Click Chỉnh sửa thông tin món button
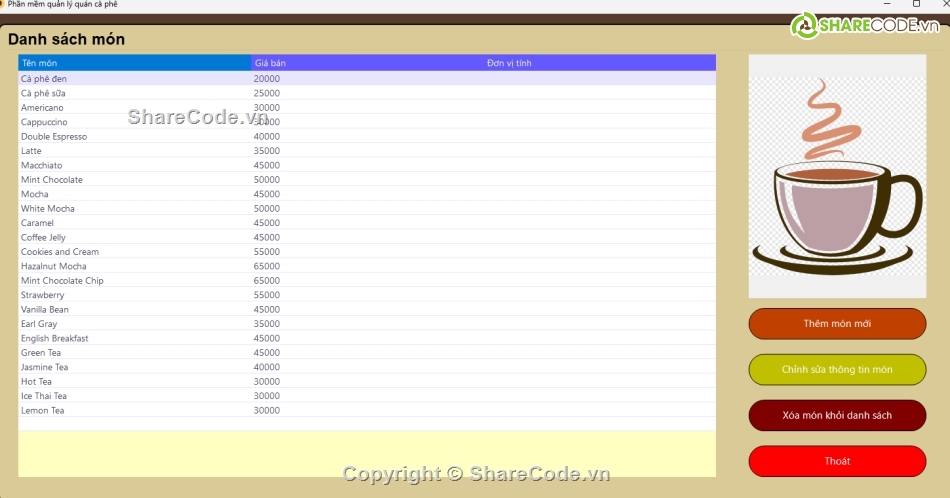 (837, 369)
